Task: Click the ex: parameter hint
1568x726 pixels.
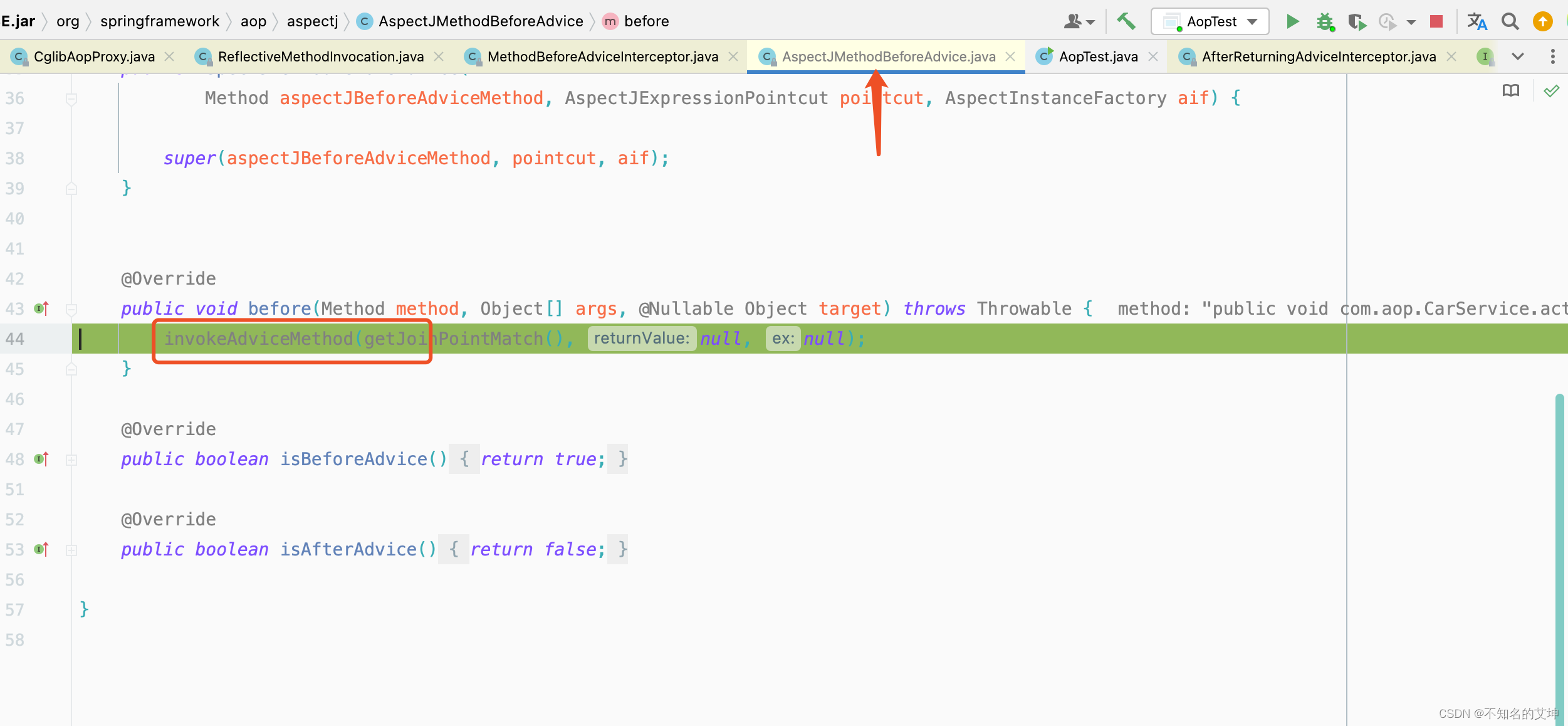Action: click(783, 339)
